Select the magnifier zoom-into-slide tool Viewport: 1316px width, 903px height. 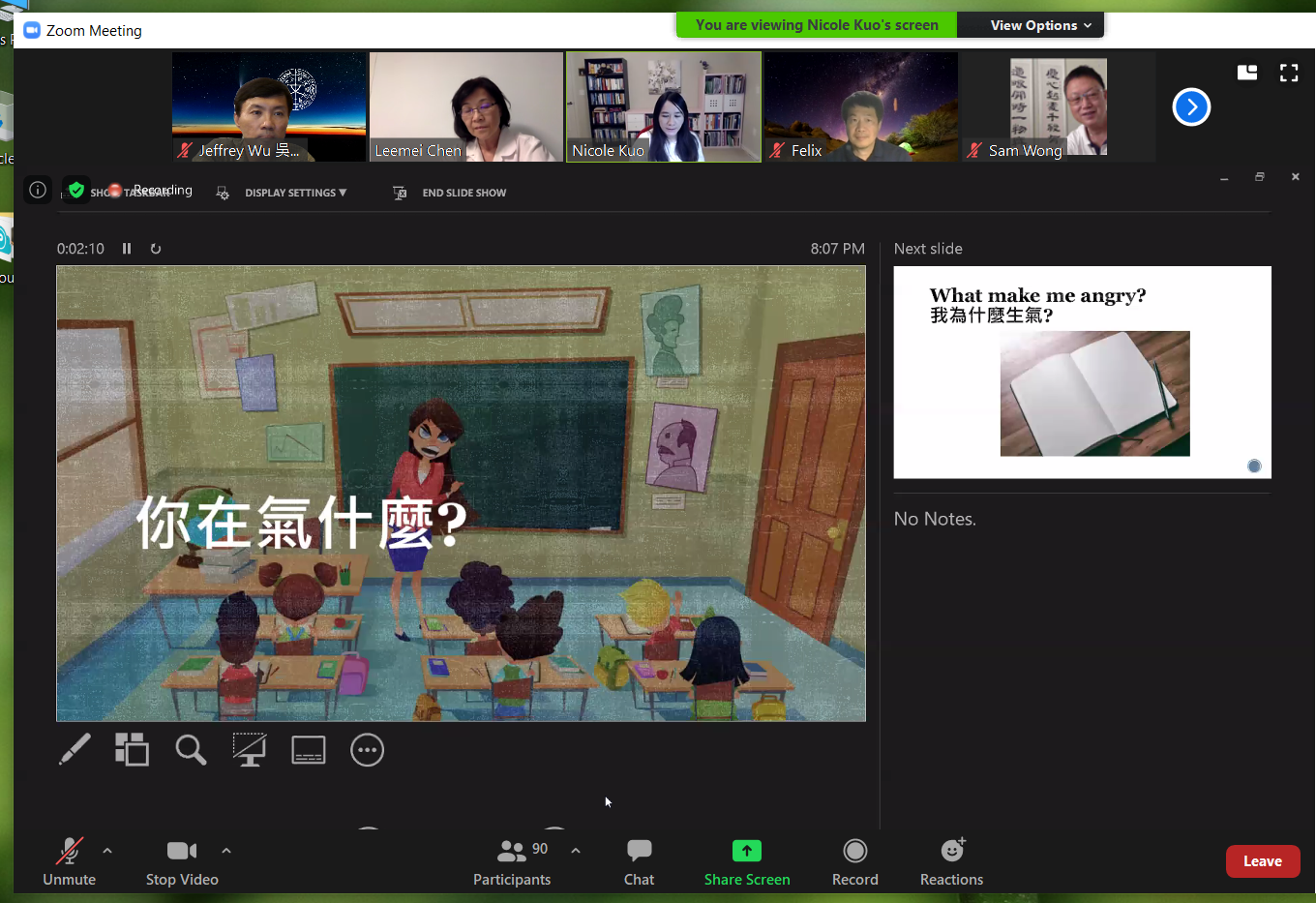point(191,749)
